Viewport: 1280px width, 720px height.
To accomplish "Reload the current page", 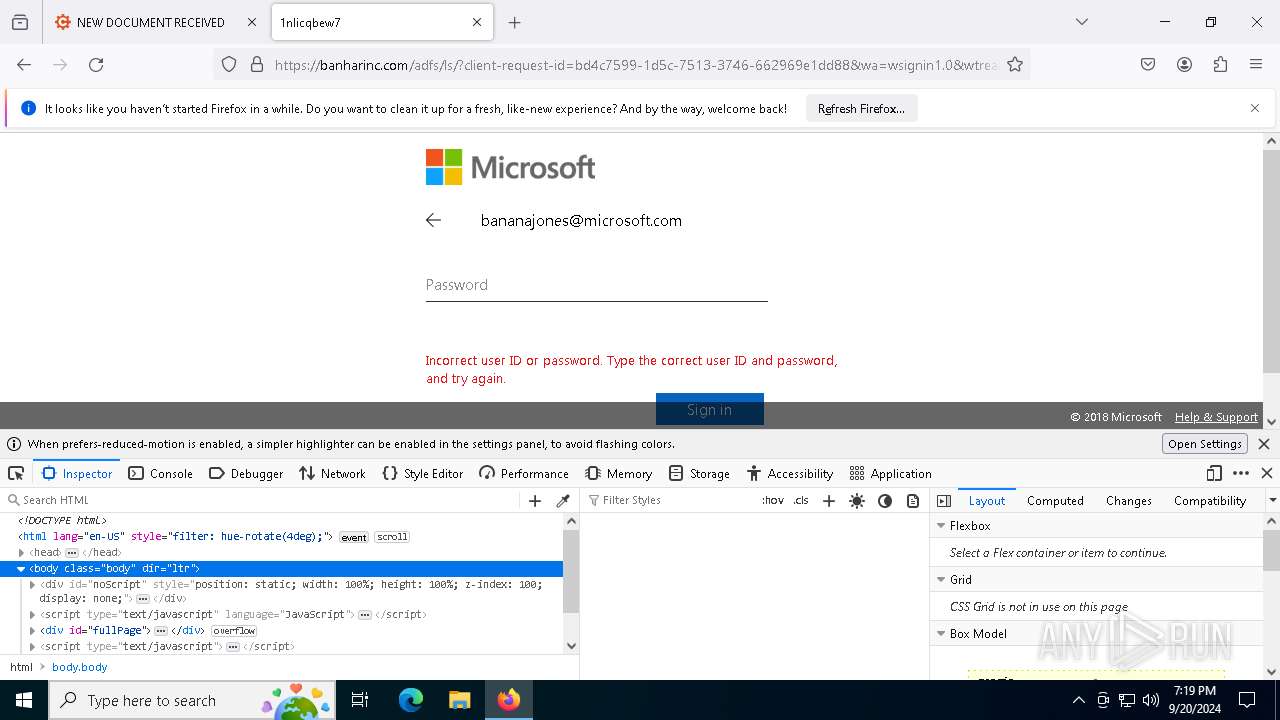I will click(x=96, y=64).
